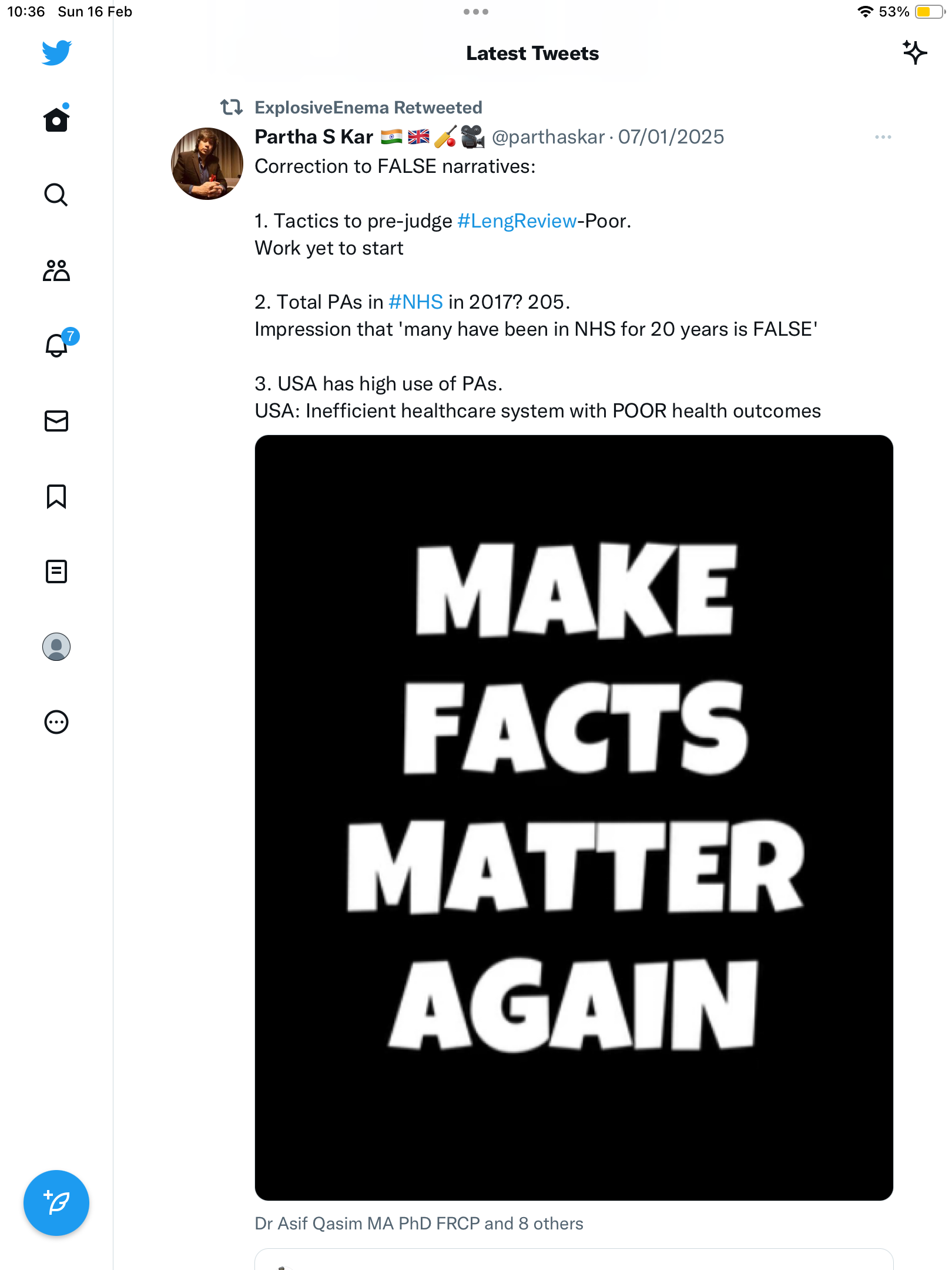Open the Communities people icon
Viewport: 952px width, 1270px height.
tap(56, 270)
